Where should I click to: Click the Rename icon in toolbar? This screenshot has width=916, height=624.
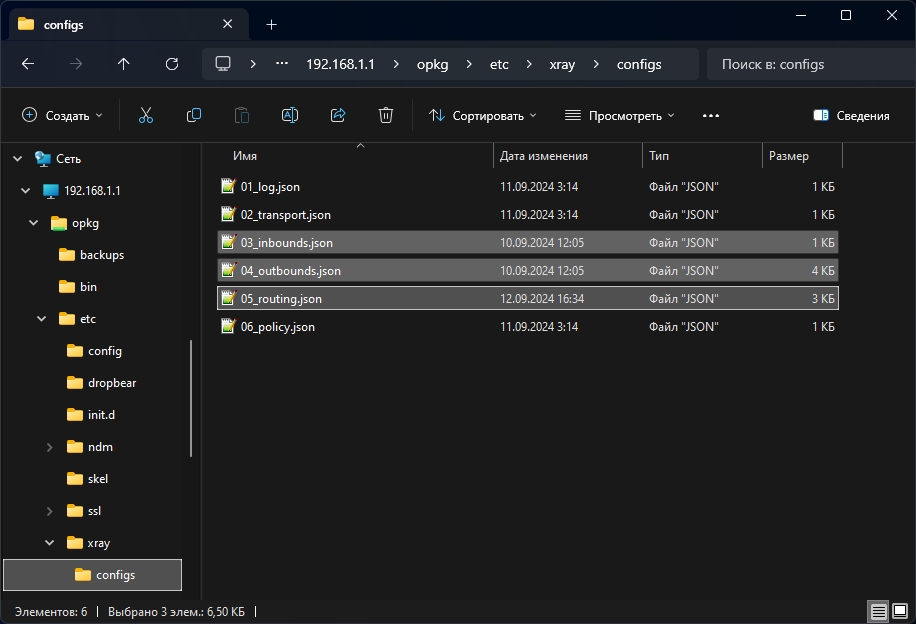(290, 116)
